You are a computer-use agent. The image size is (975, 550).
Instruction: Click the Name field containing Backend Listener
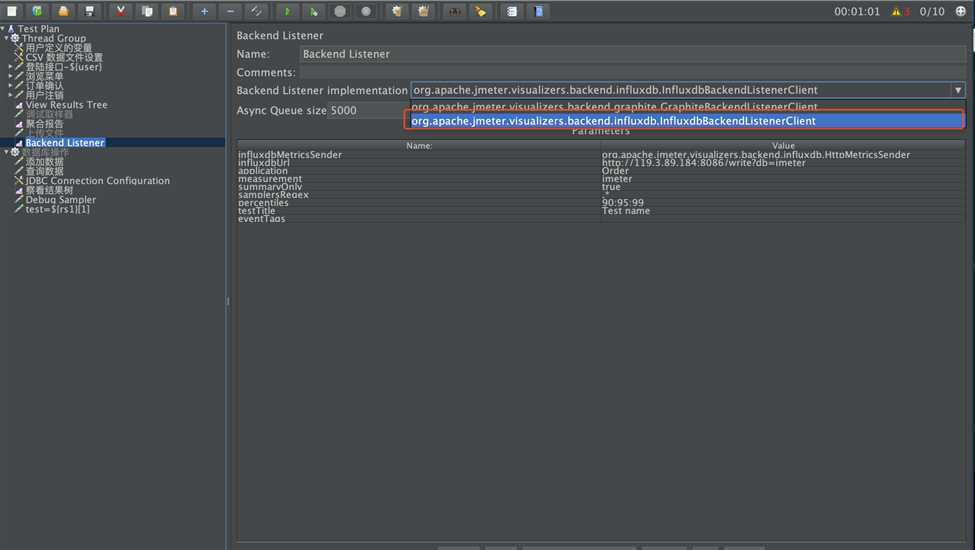click(633, 54)
